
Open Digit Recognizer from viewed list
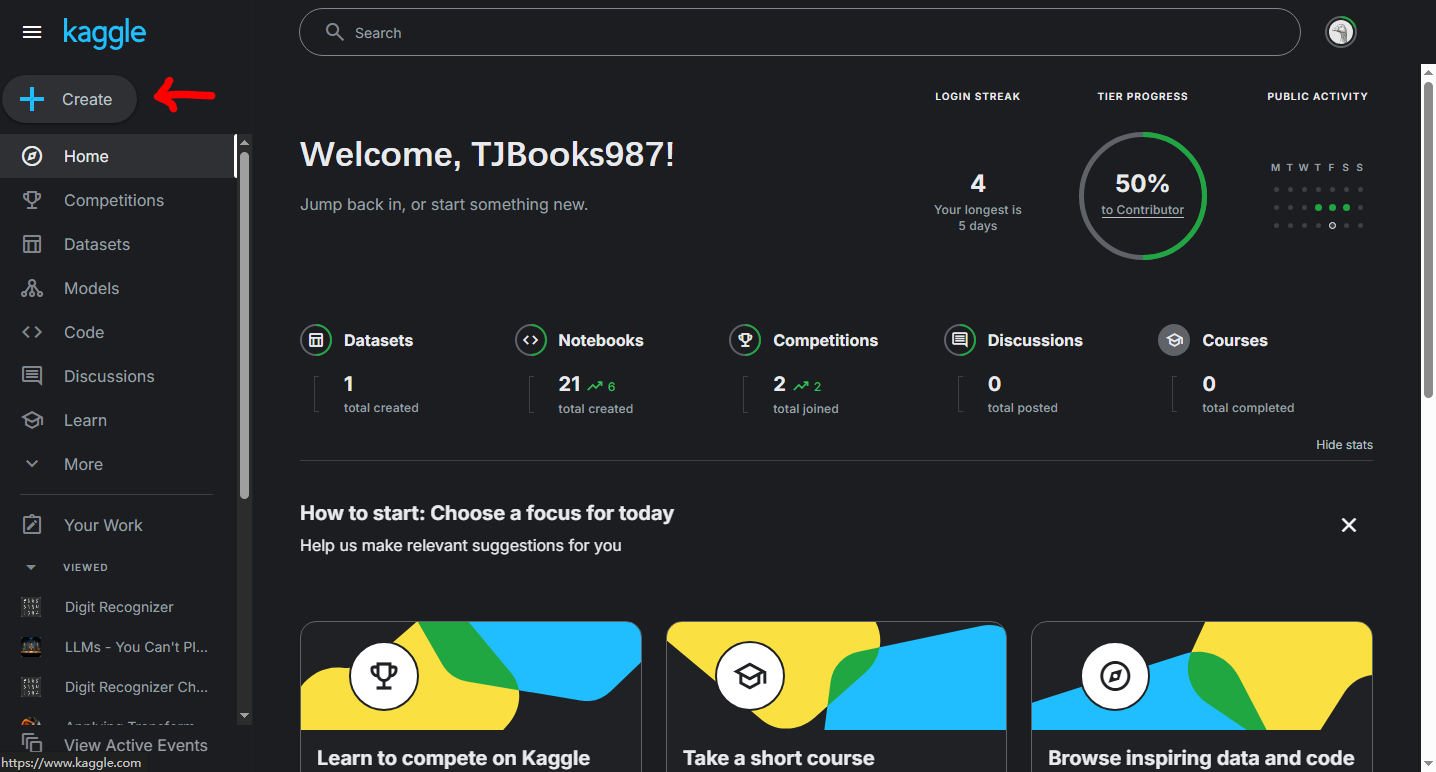pos(118,607)
